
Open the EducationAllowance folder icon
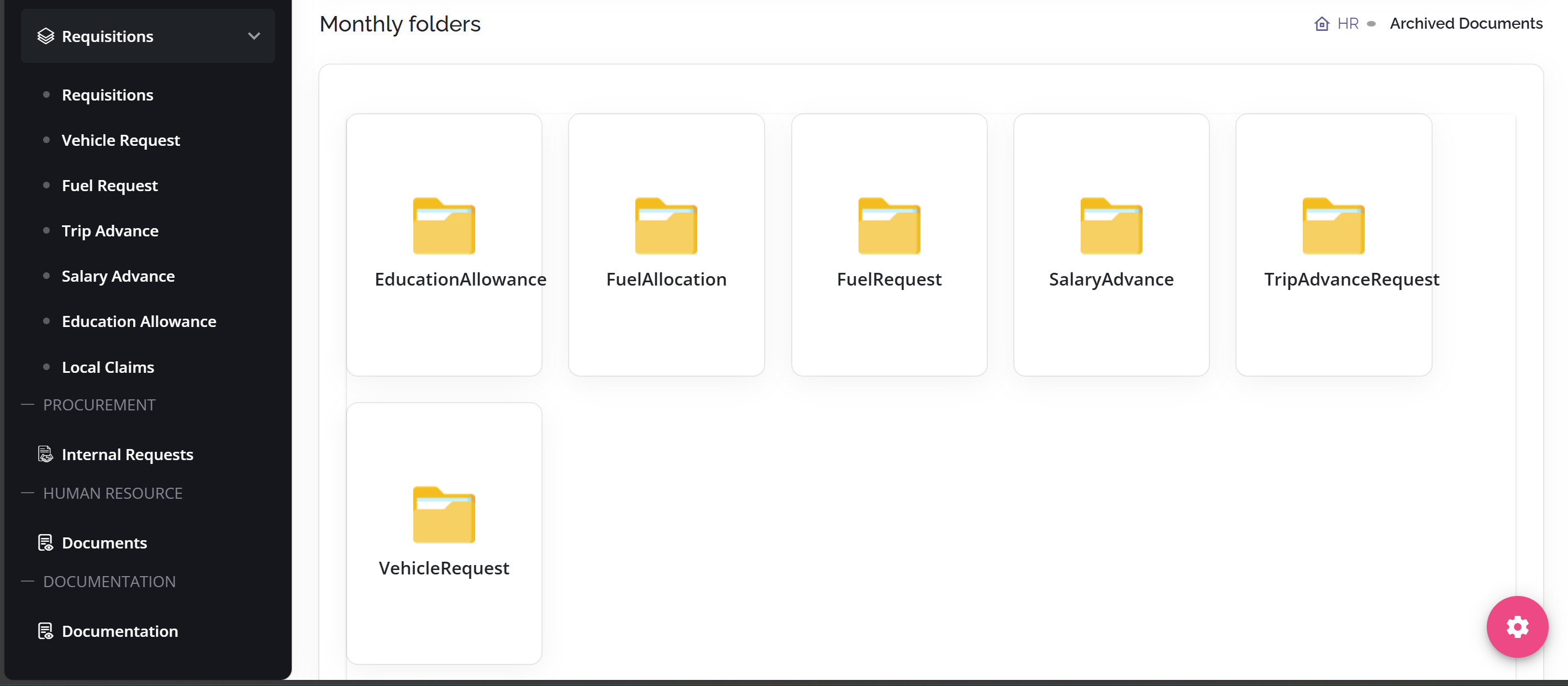(x=444, y=226)
